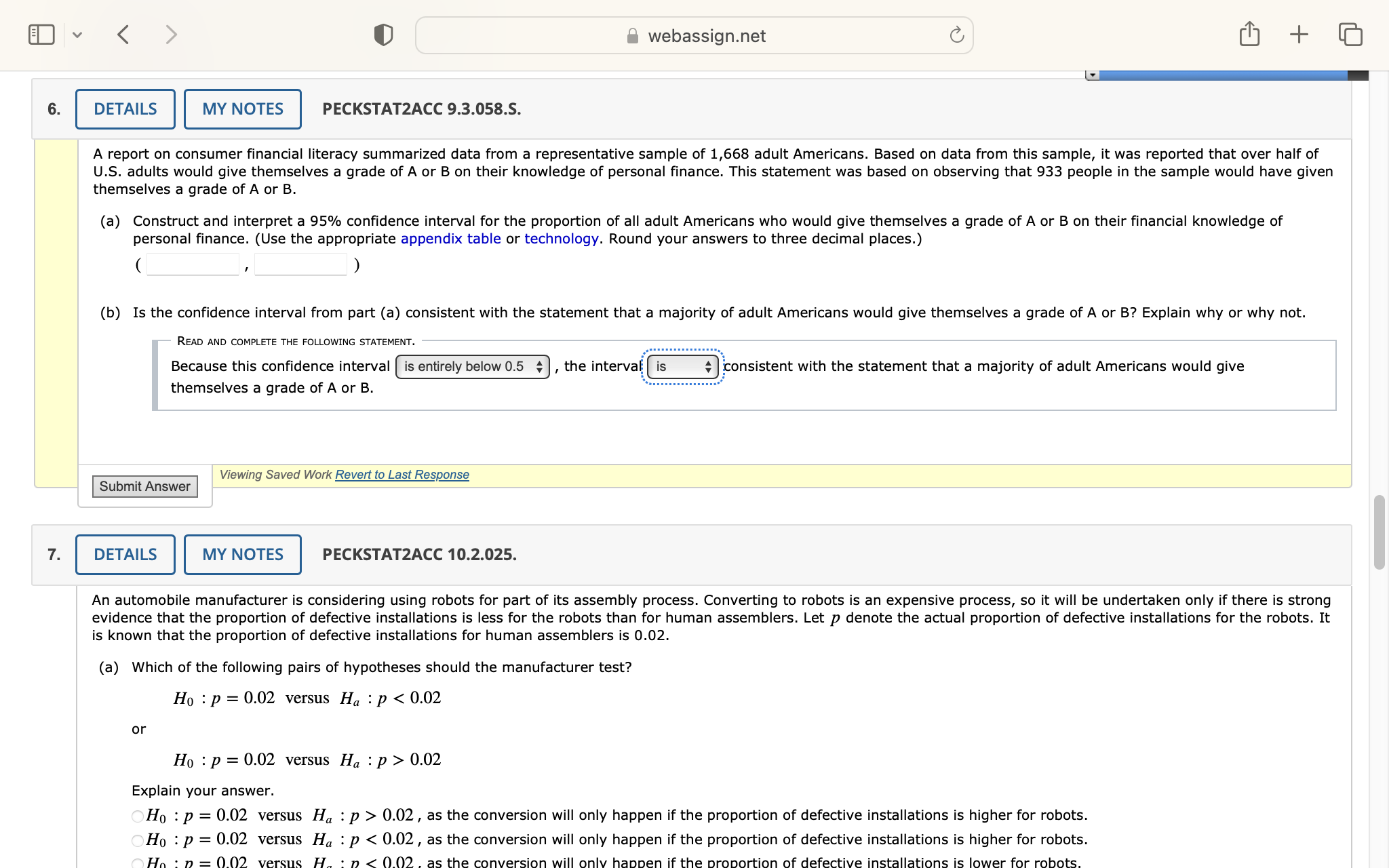Open MY NOTES for question 7

[x=243, y=555]
